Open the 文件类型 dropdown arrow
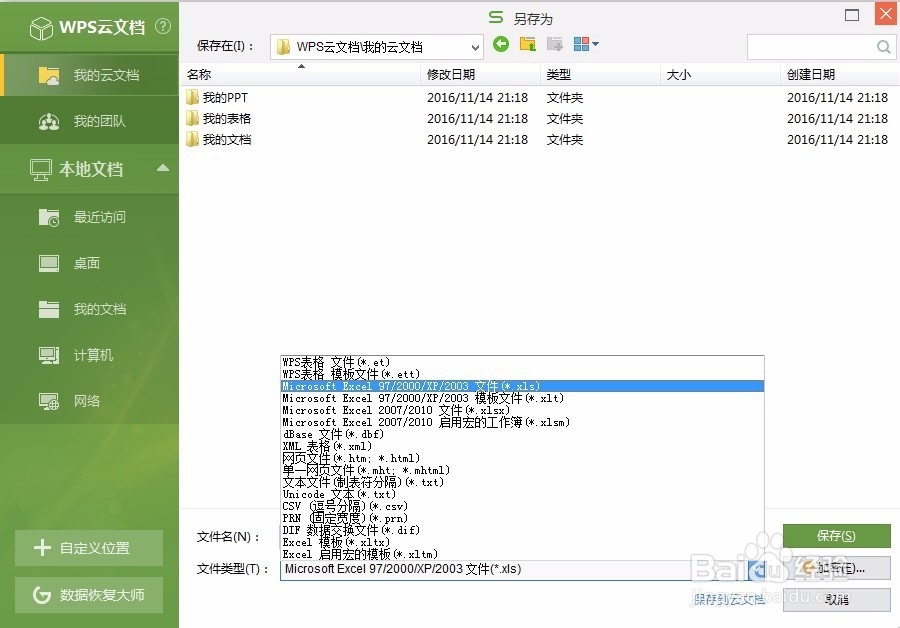900x628 pixels. pyautogui.click(x=757, y=568)
